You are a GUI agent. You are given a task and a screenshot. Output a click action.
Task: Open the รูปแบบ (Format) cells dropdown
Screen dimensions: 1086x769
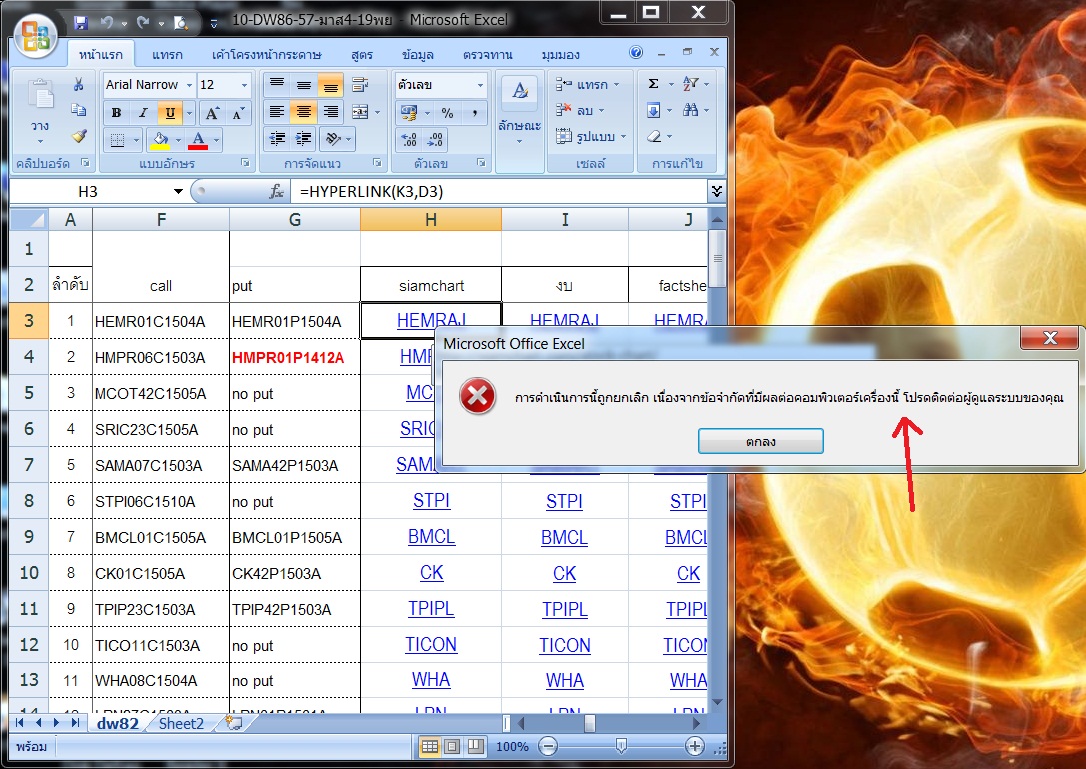591,136
